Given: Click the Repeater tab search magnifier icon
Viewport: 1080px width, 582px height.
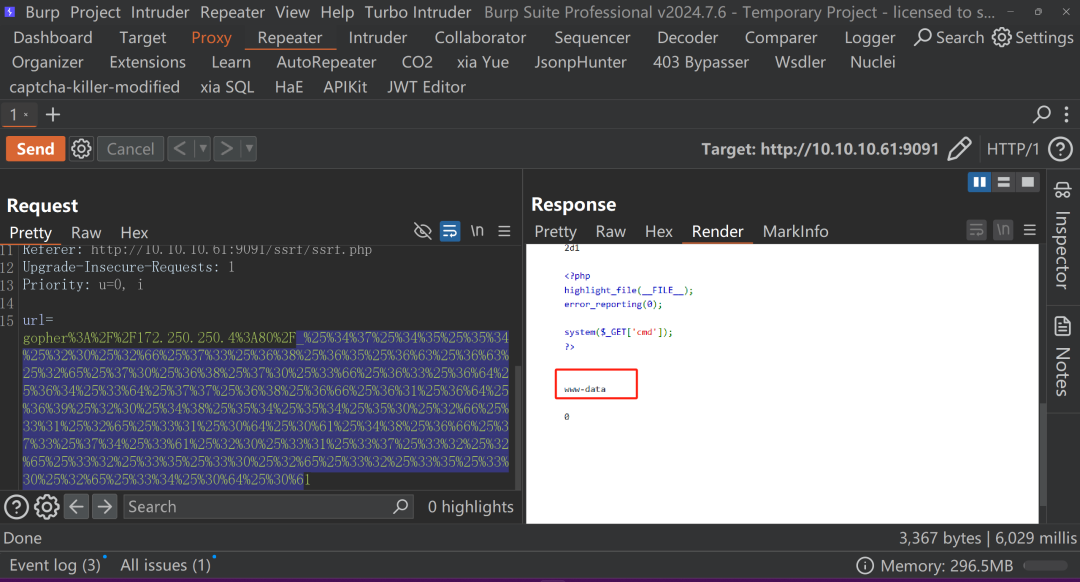Looking at the screenshot, I should (1041, 114).
